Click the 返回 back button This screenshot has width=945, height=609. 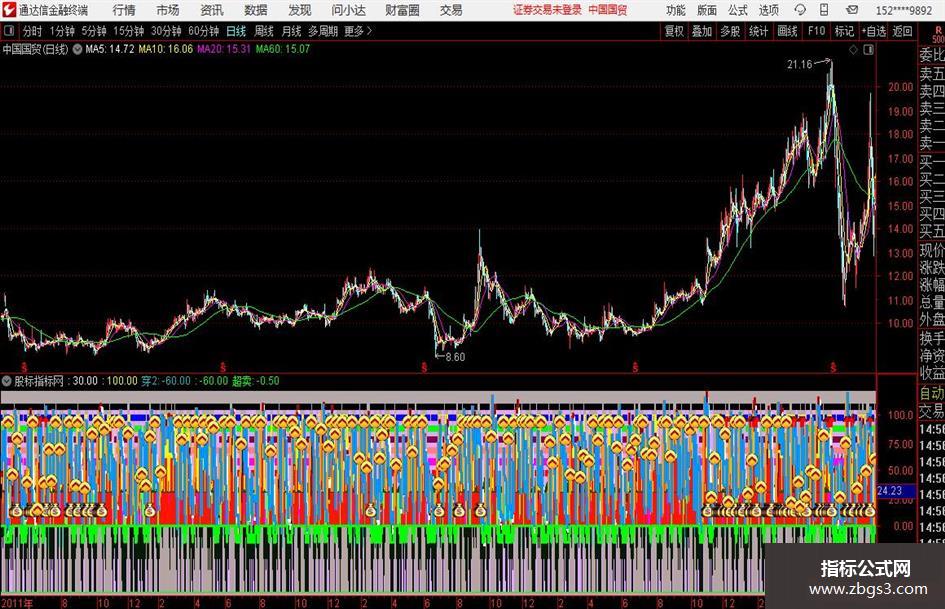pyautogui.click(x=902, y=31)
